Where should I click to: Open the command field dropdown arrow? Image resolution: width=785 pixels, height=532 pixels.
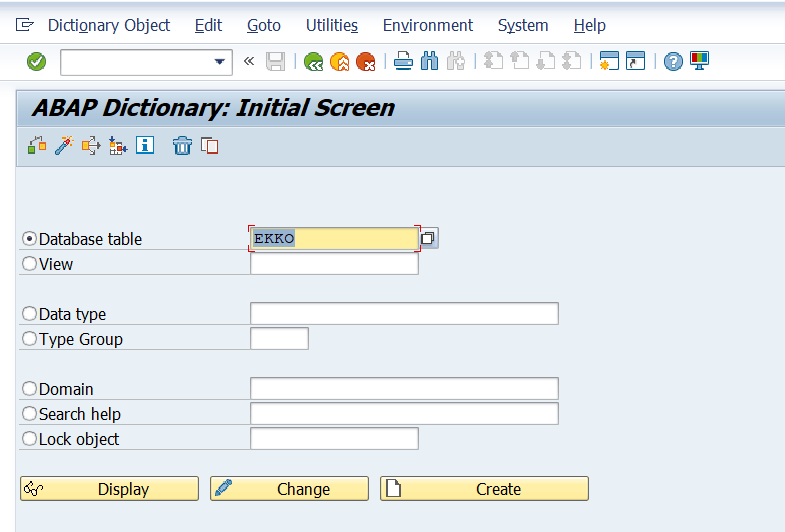(220, 62)
